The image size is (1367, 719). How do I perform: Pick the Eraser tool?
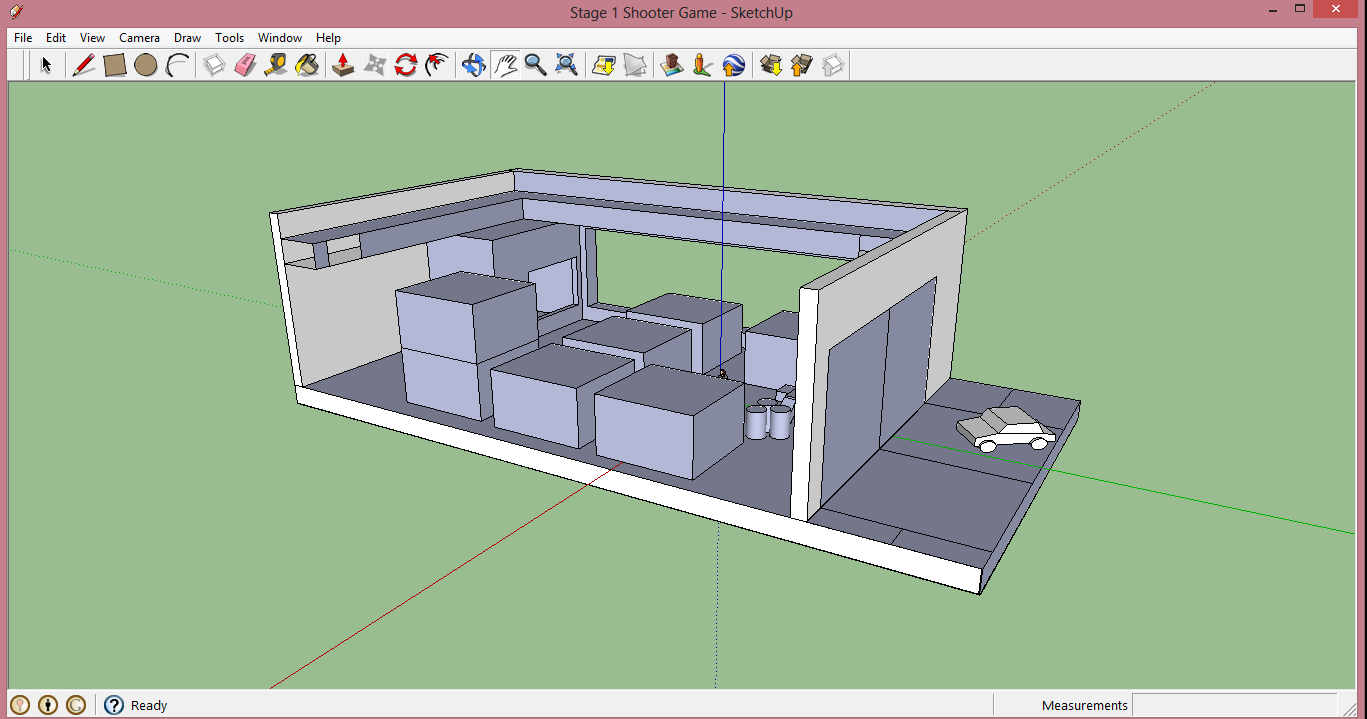pos(245,65)
